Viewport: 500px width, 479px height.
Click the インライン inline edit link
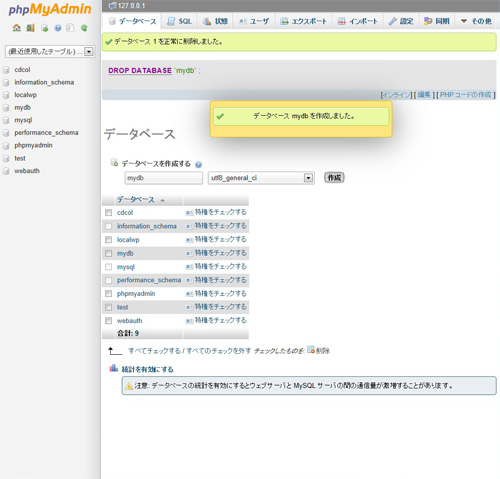tap(396, 95)
